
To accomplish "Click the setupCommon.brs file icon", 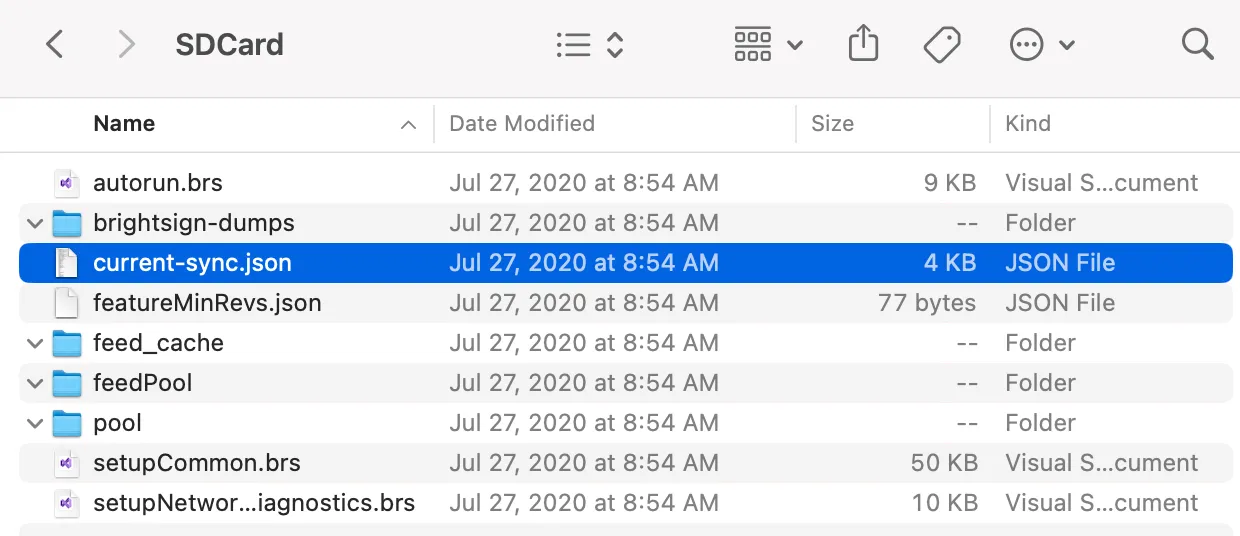I will [x=66, y=463].
